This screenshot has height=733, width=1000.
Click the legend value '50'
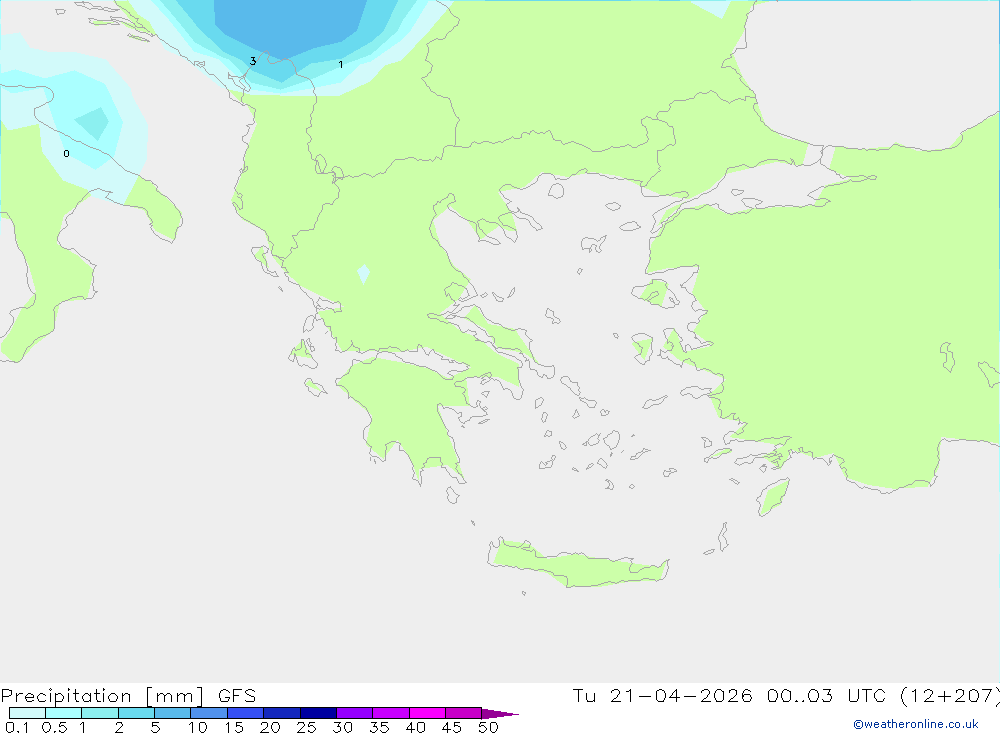click(488, 727)
